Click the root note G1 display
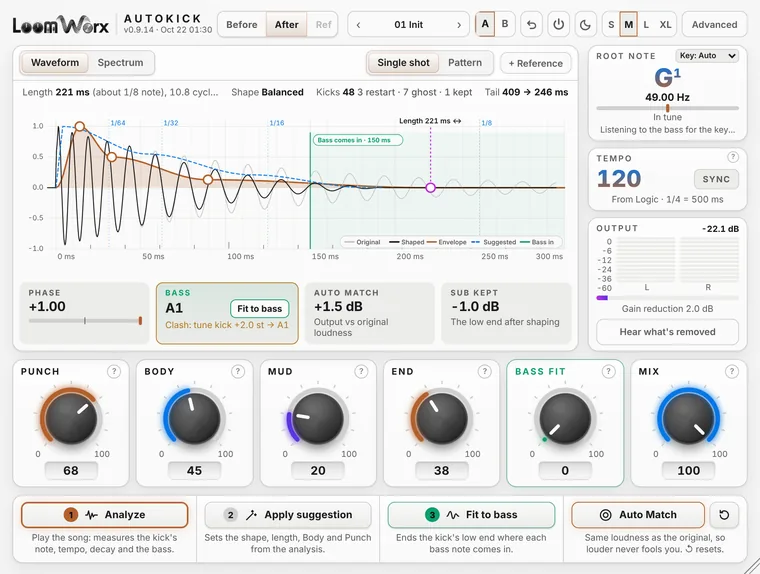This screenshot has width=760, height=574. (x=667, y=77)
